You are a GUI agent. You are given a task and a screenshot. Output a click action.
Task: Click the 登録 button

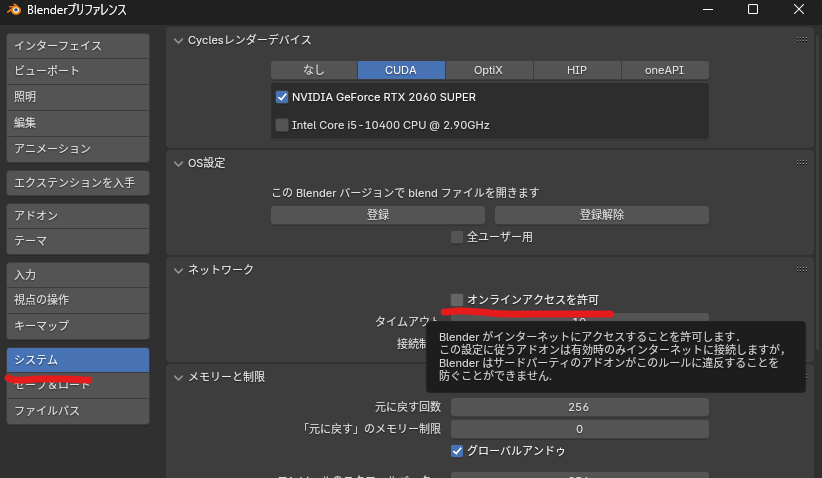378,215
